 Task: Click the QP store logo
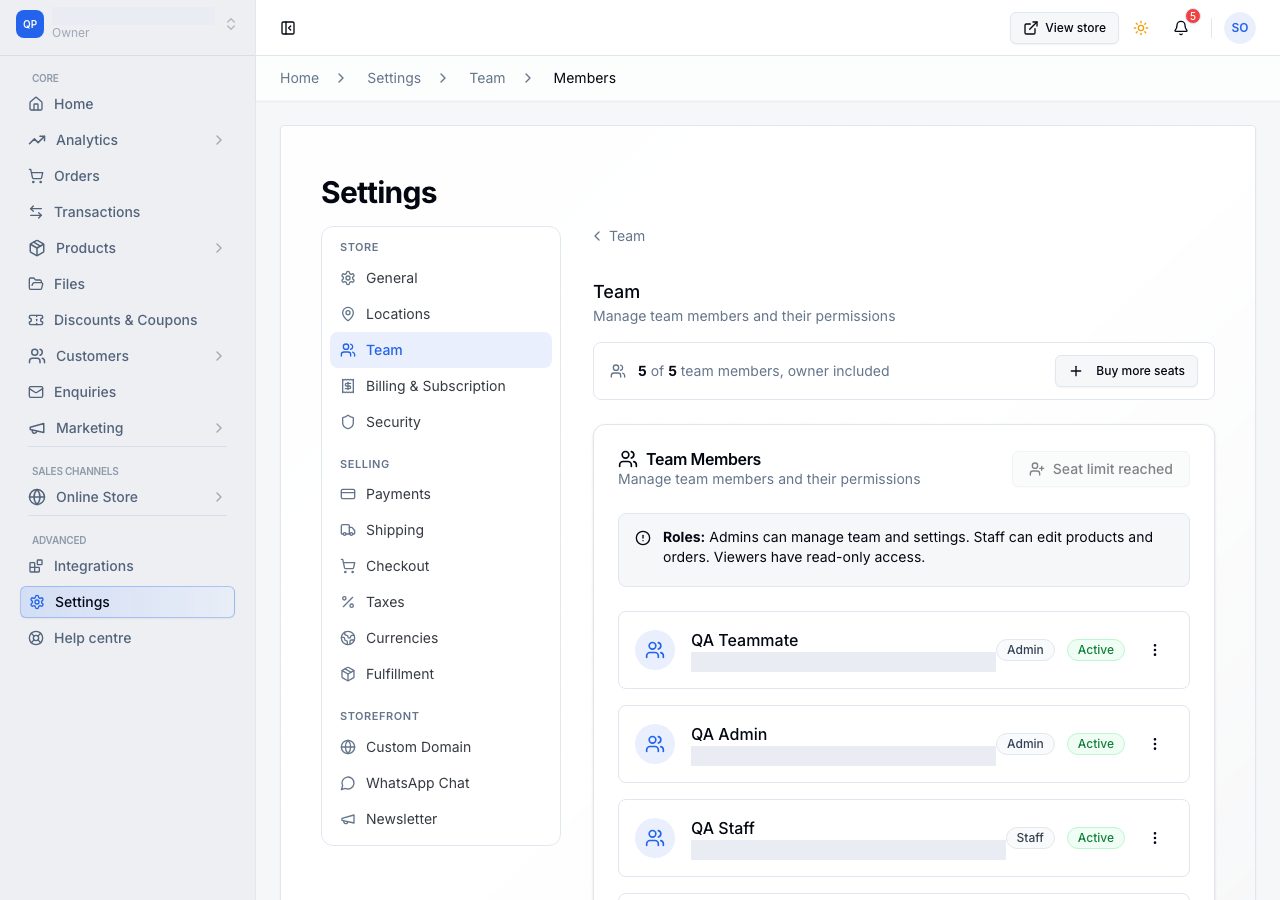(30, 24)
